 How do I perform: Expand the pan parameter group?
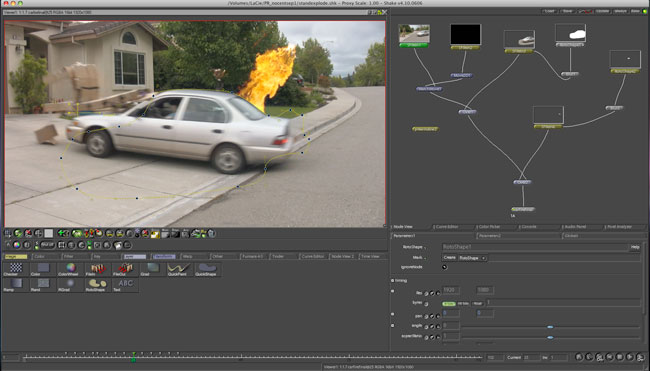[392, 314]
